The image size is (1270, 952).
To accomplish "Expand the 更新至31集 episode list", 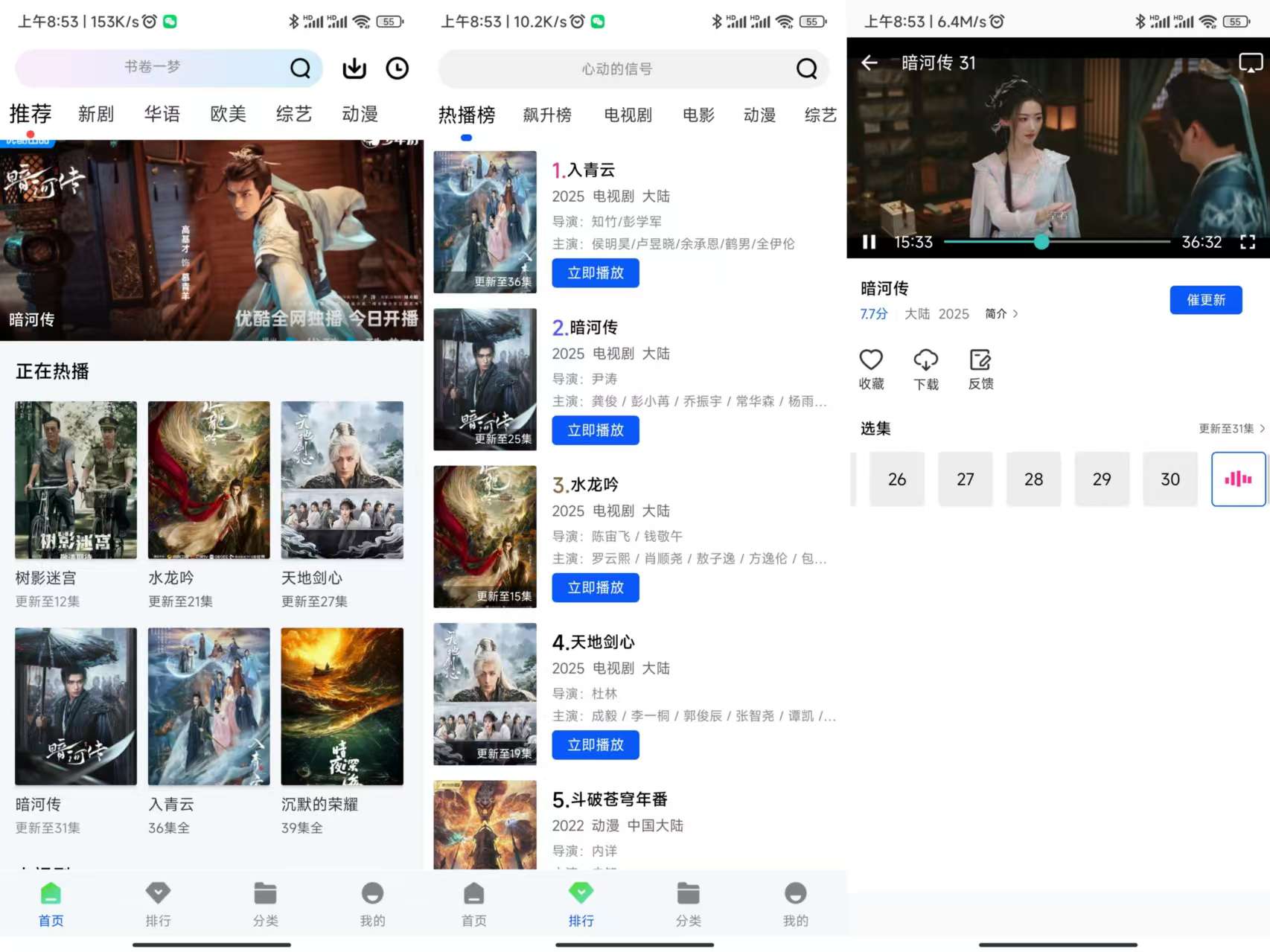I will coord(1231,429).
